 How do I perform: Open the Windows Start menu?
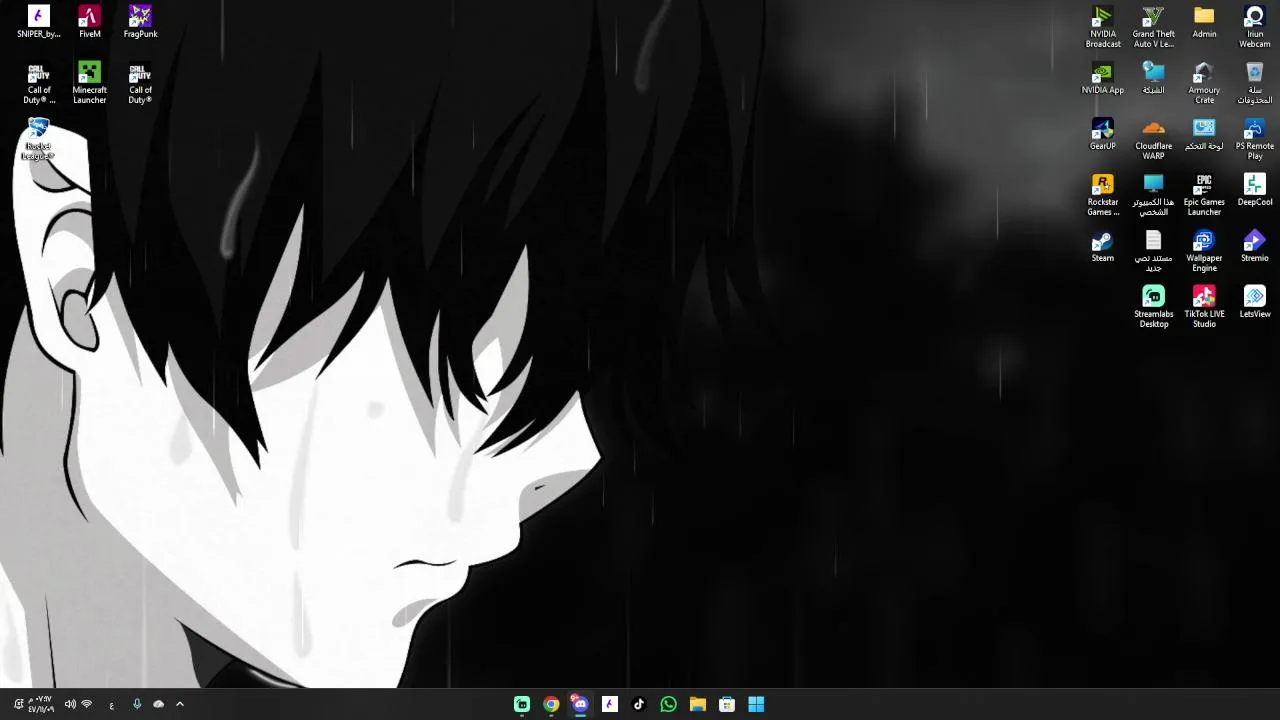coord(756,704)
